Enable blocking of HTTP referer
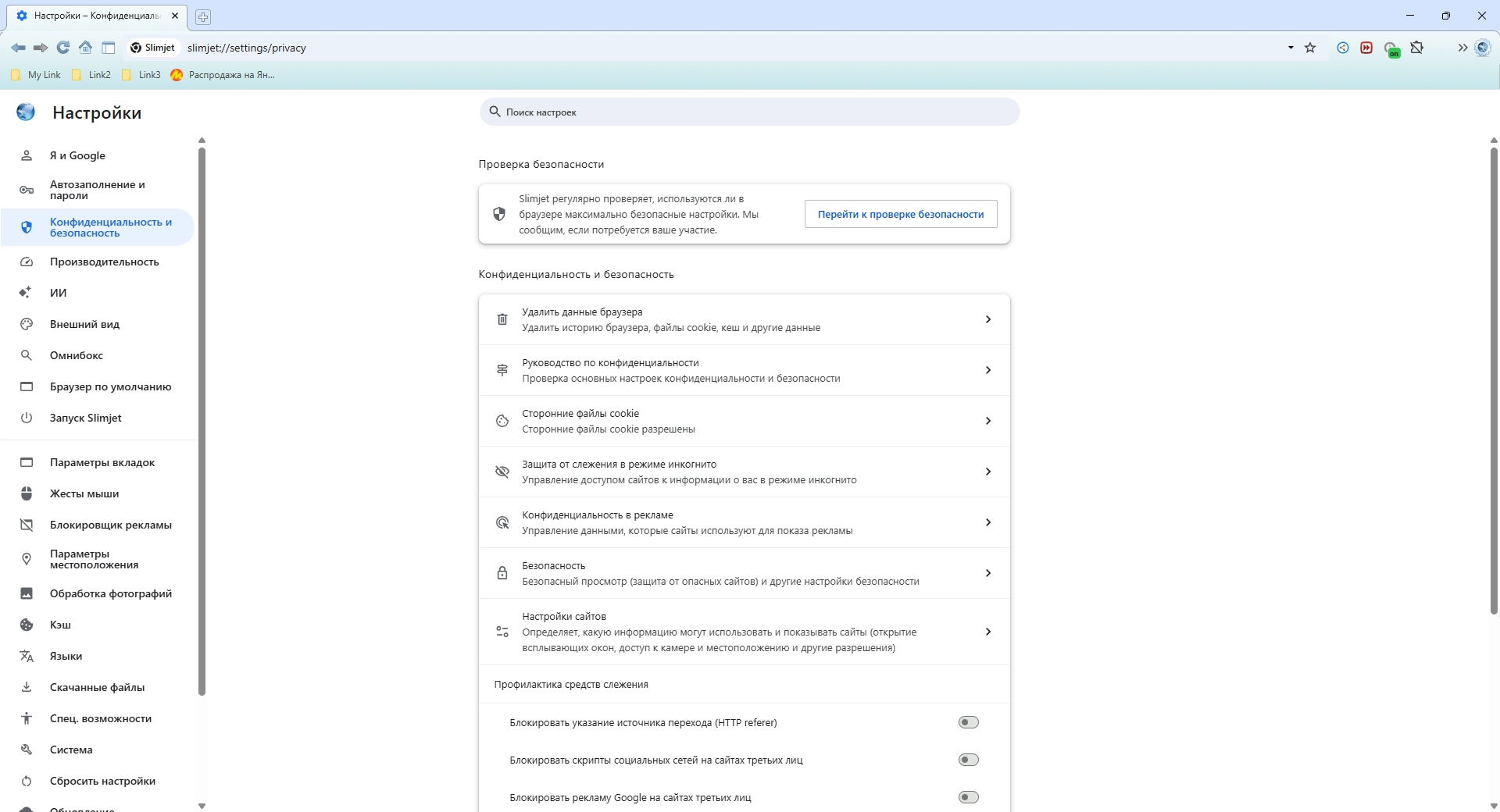This screenshot has width=1500, height=812. pyautogui.click(x=968, y=722)
